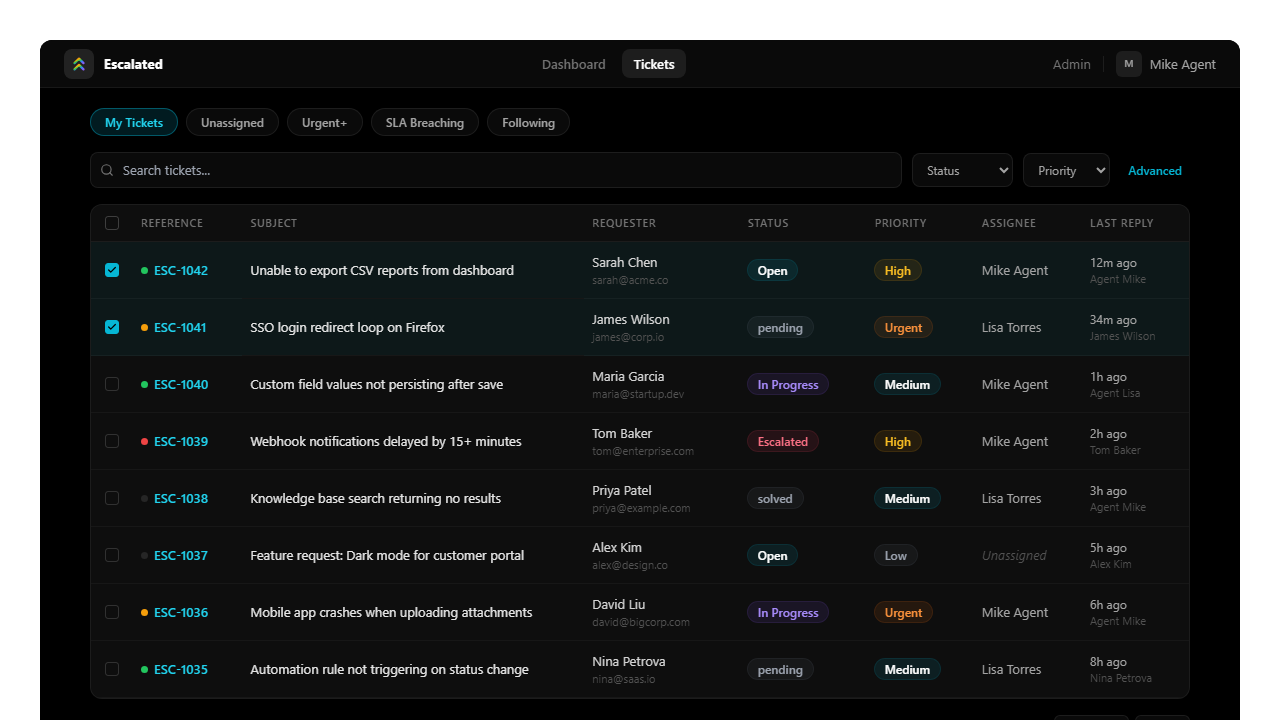
Task: Select the ESC-1039 row checkbox
Action: point(112,441)
